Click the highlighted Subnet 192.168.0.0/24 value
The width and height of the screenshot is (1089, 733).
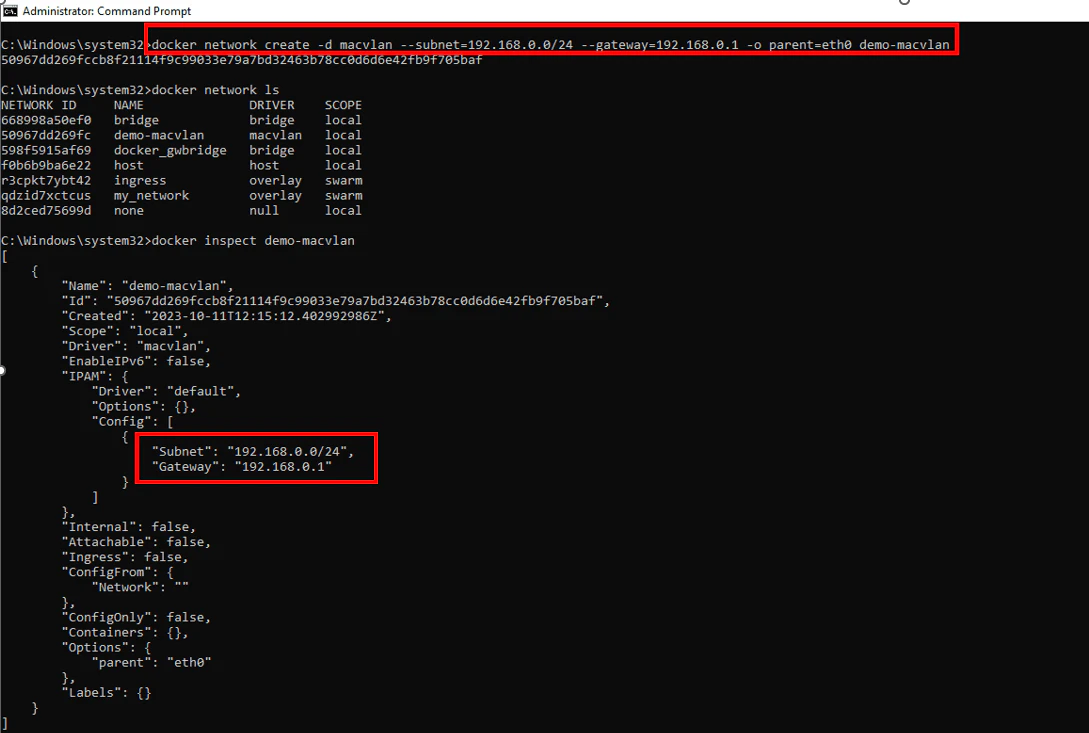pos(248,451)
